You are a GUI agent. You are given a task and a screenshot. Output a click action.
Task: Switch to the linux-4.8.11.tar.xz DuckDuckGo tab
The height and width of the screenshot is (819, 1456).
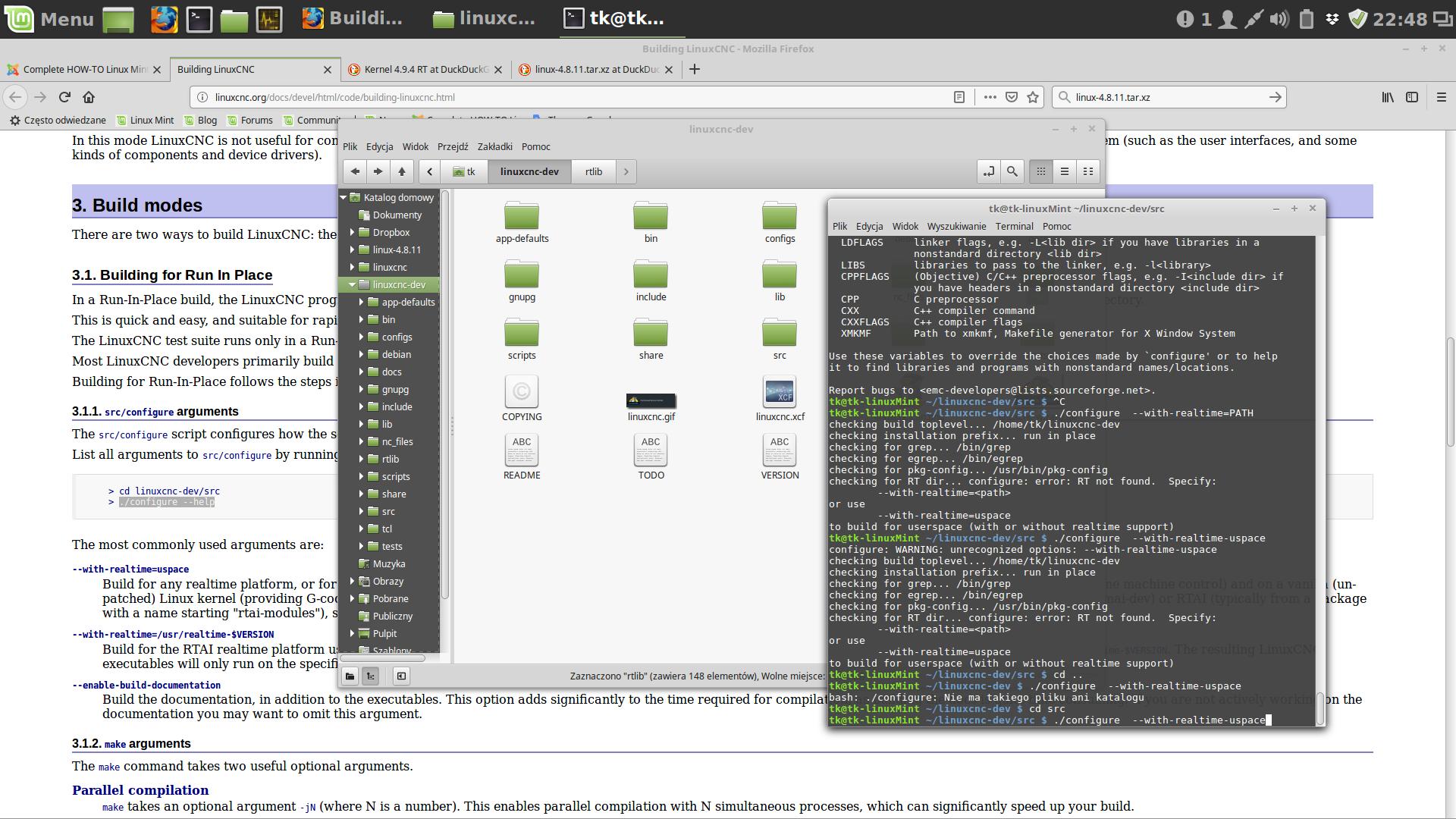pyautogui.click(x=596, y=69)
